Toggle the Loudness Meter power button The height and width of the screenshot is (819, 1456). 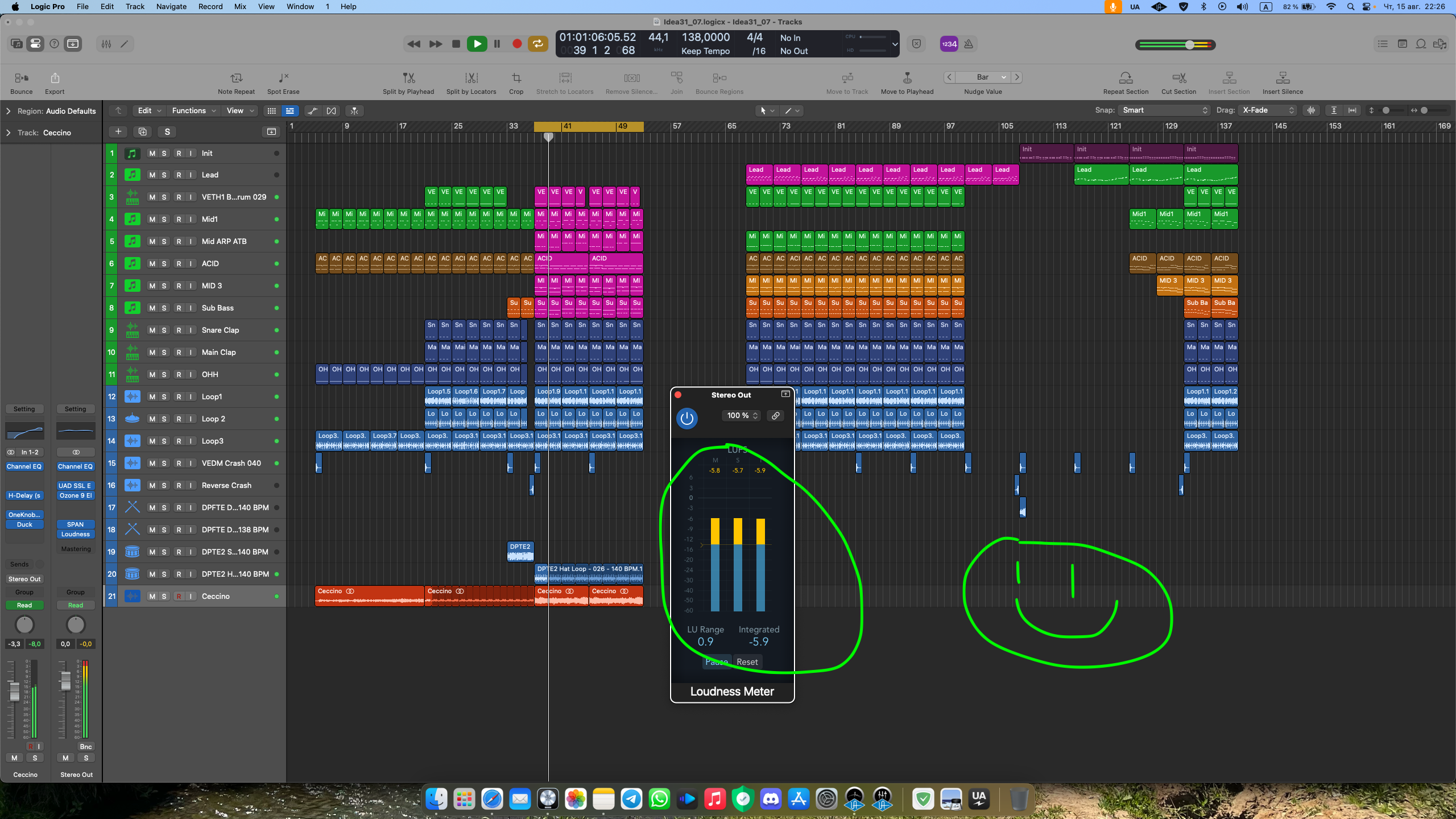pos(687,418)
